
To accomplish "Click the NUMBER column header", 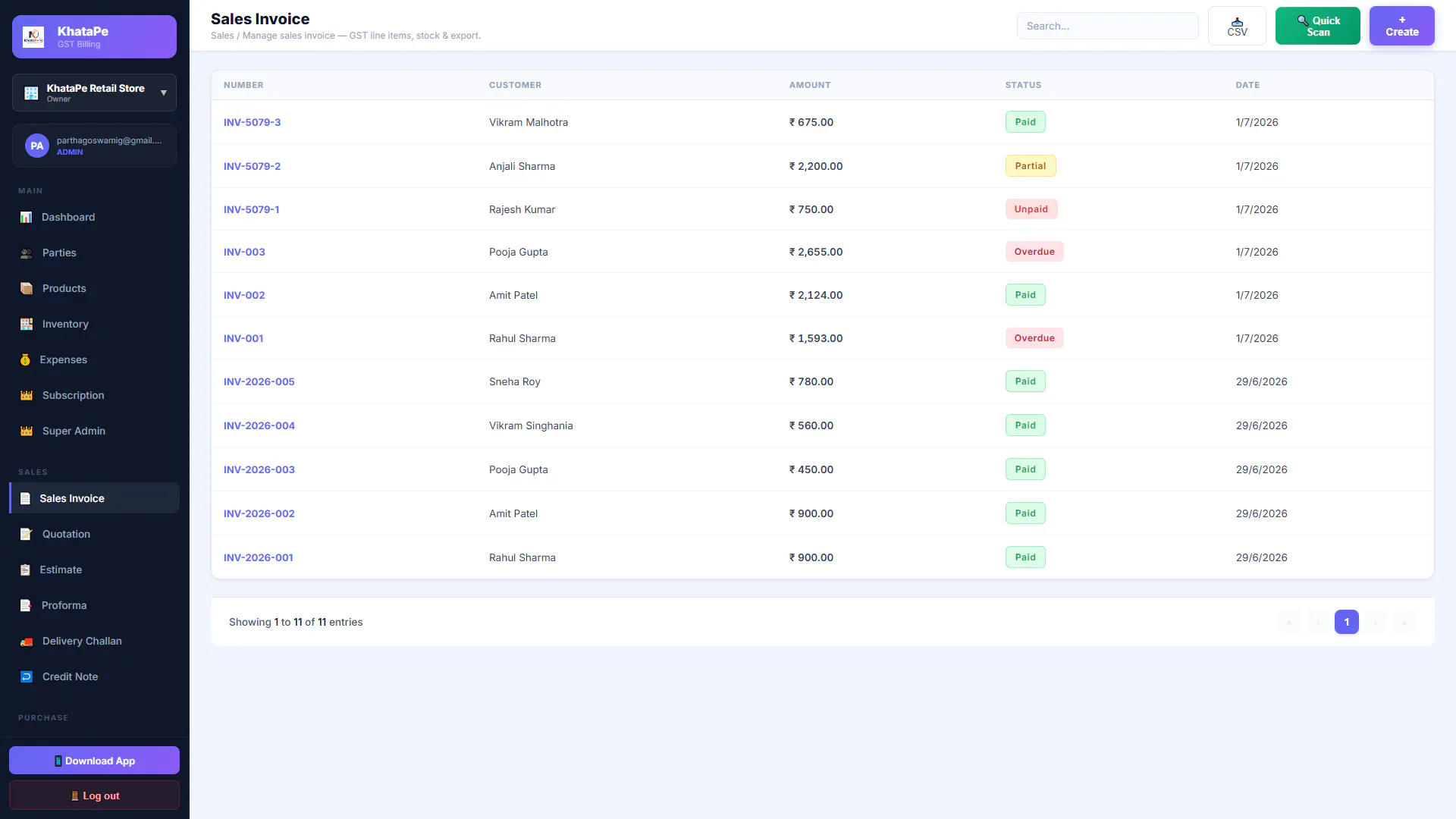I will pos(243,85).
